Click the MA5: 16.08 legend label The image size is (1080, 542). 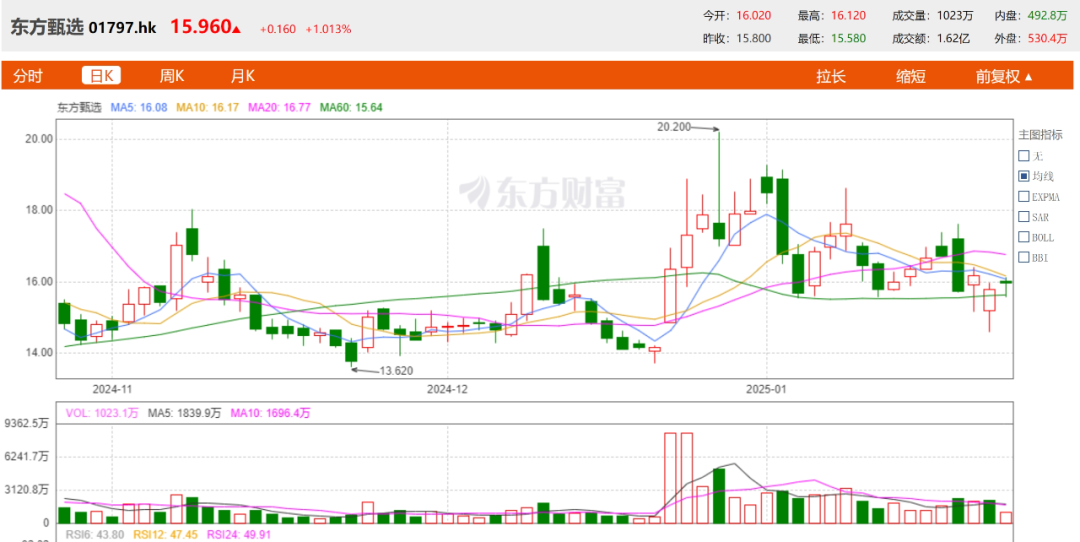[139, 107]
